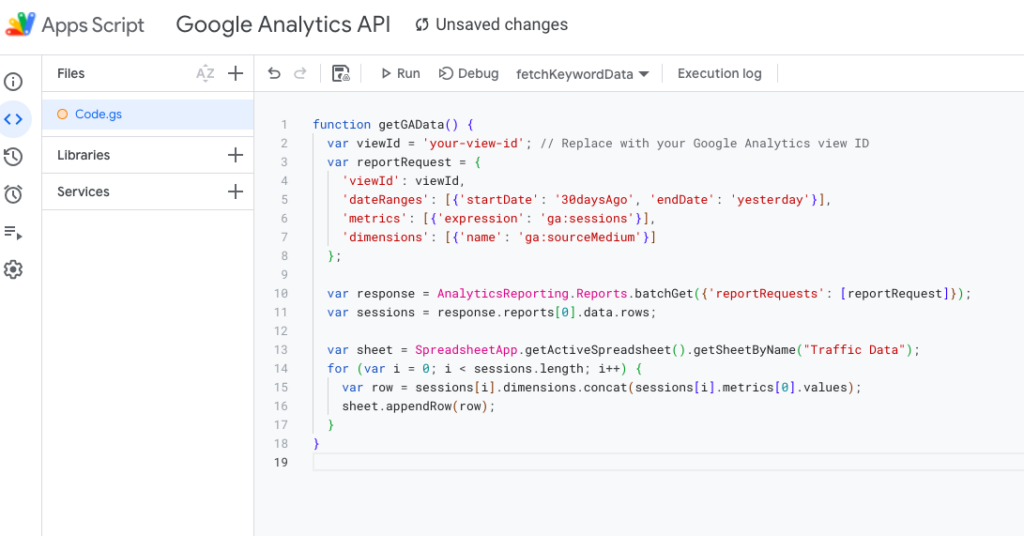
Task: Add a service with plus icon
Action: point(235,191)
